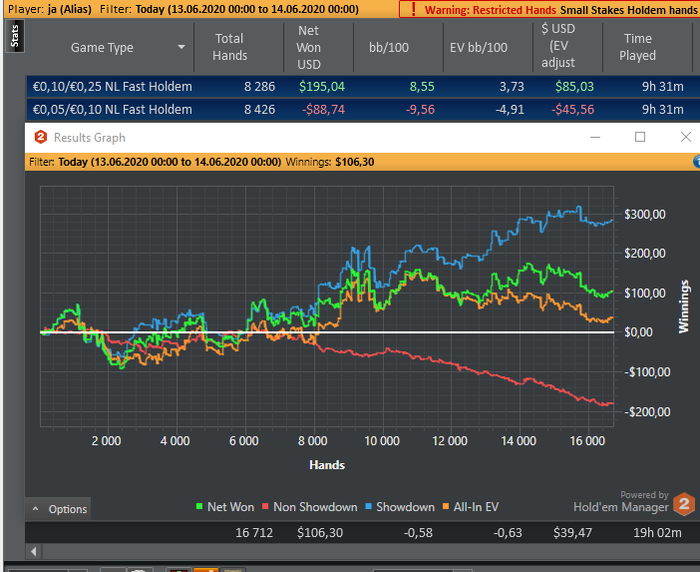Toggle the All-In EV orange legend entry

pyautogui.click(x=471, y=507)
